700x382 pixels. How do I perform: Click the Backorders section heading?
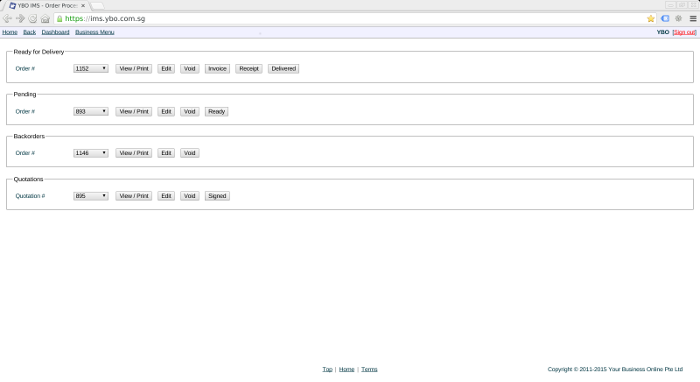[x=29, y=136]
